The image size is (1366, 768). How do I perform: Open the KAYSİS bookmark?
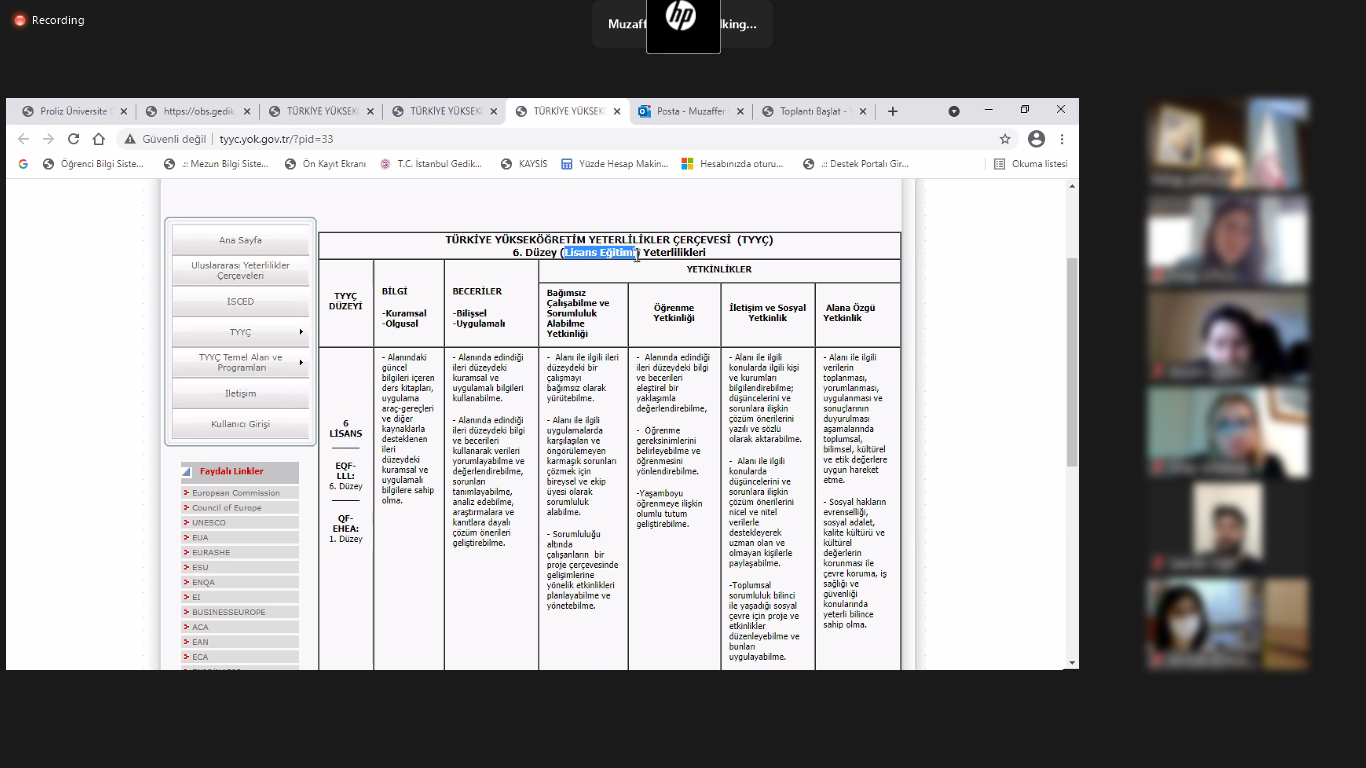click(x=524, y=164)
